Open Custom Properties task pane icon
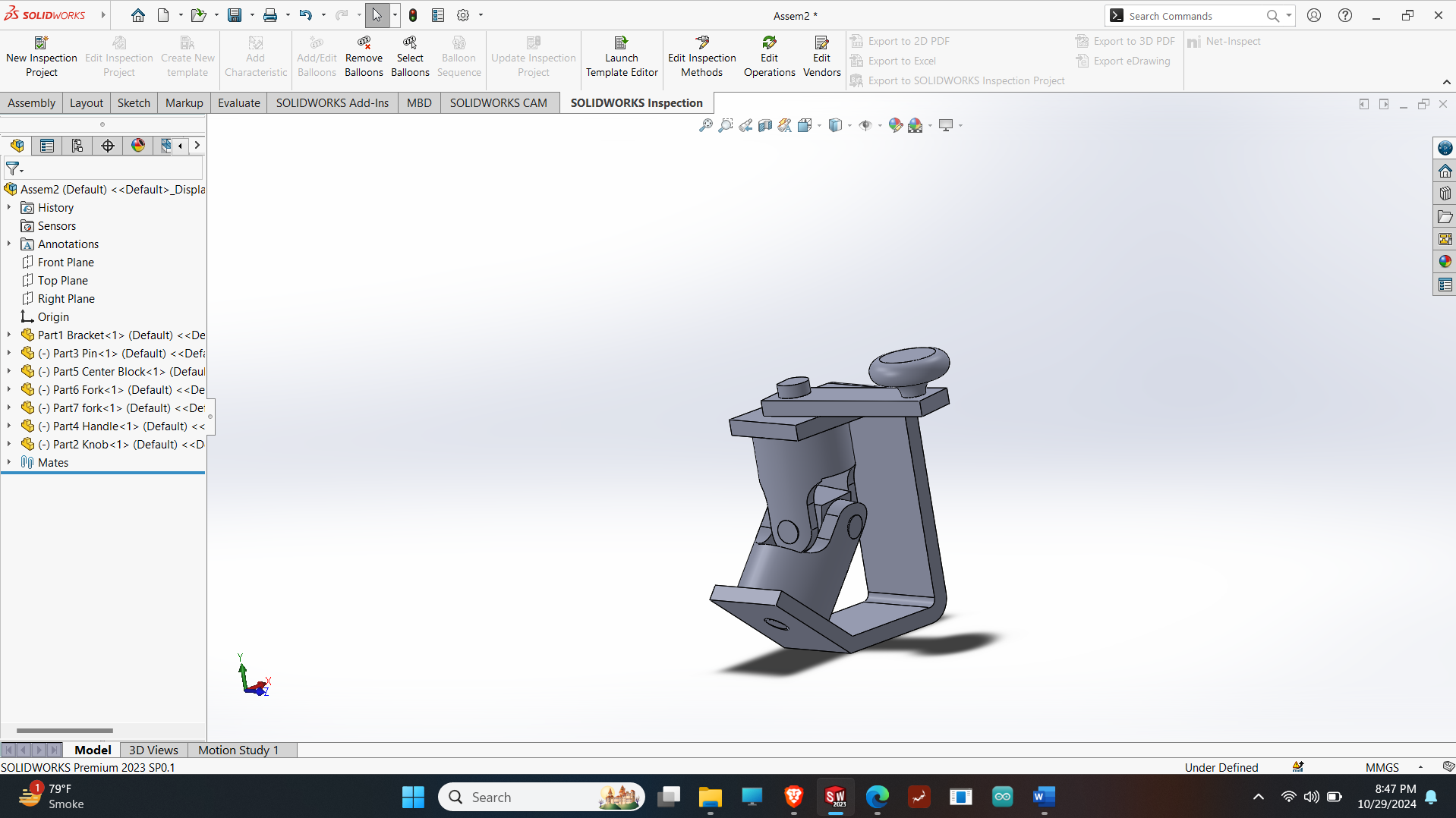The image size is (1456, 818). (x=1445, y=285)
